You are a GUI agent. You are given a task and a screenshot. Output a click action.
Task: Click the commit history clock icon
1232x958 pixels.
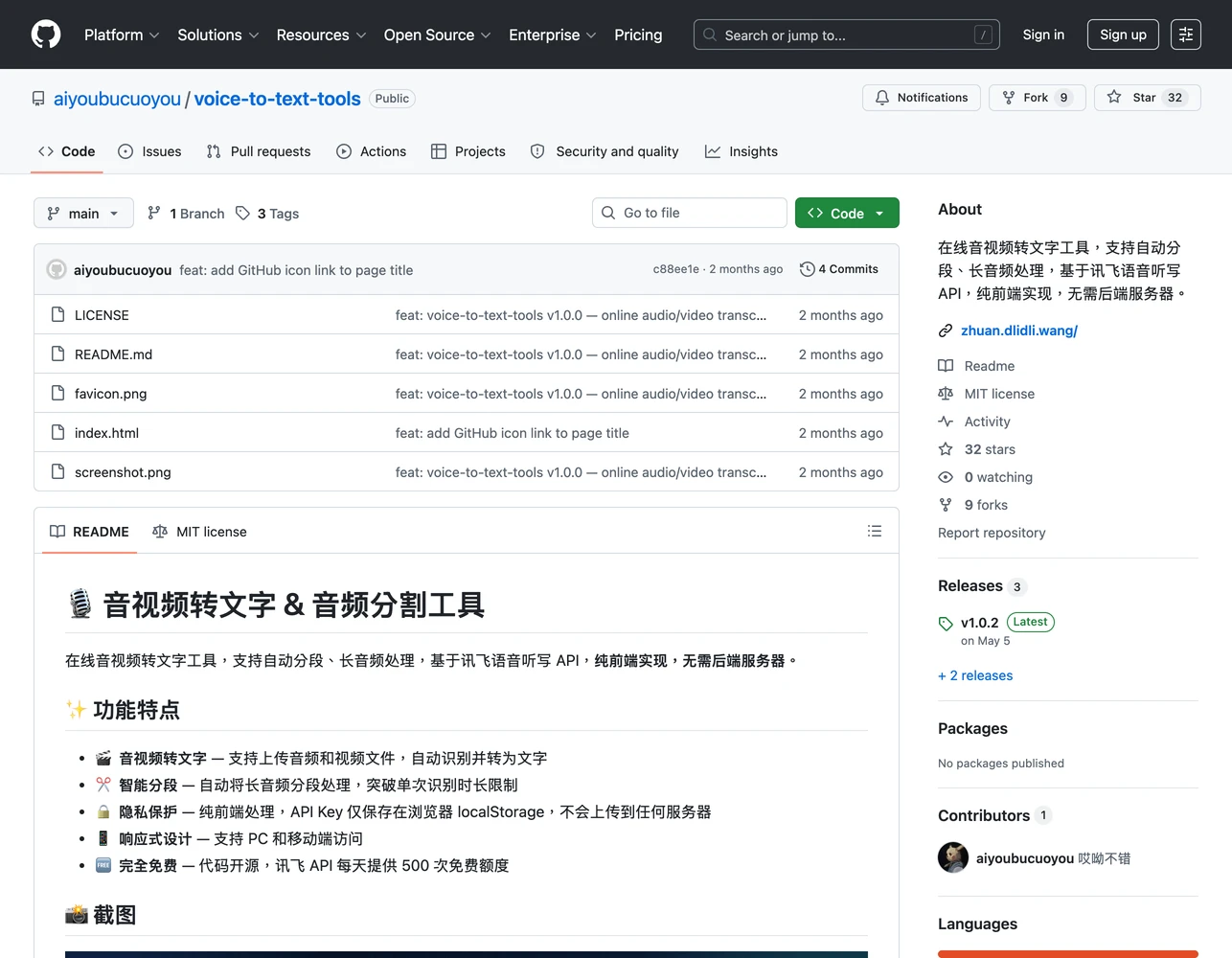click(x=808, y=269)
